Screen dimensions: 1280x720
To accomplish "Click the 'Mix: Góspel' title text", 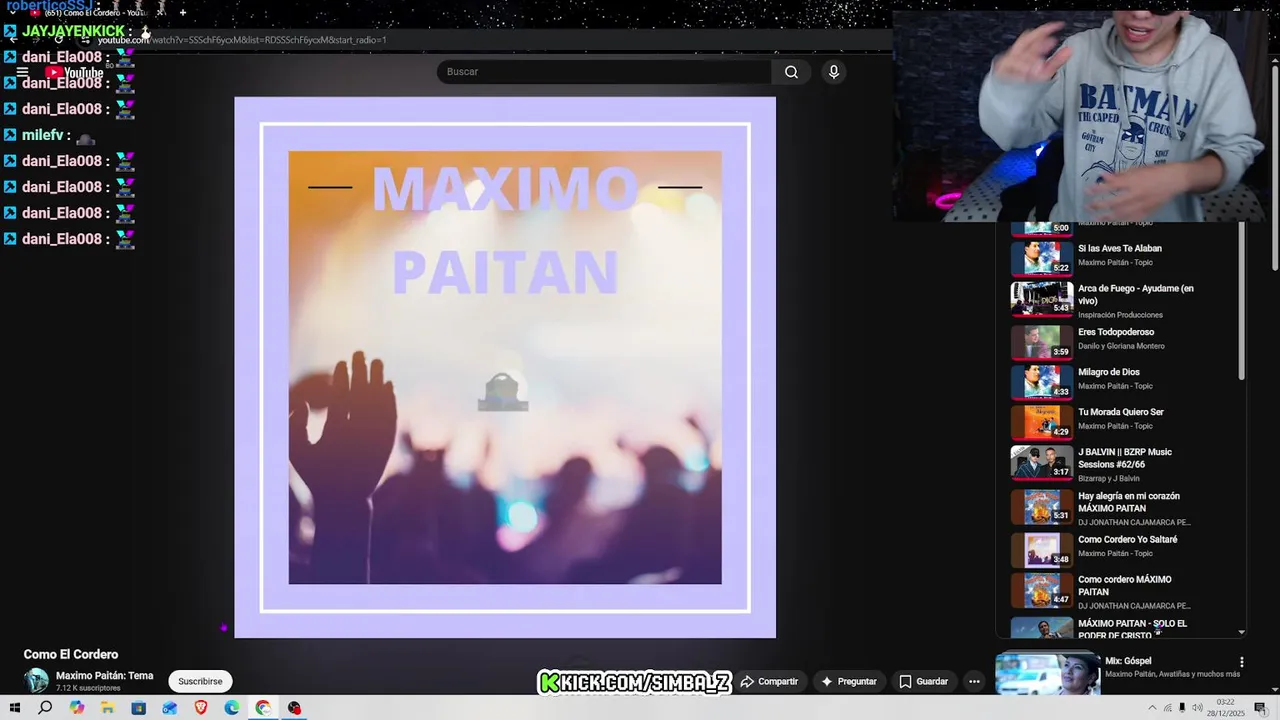I will point(1128,661).
